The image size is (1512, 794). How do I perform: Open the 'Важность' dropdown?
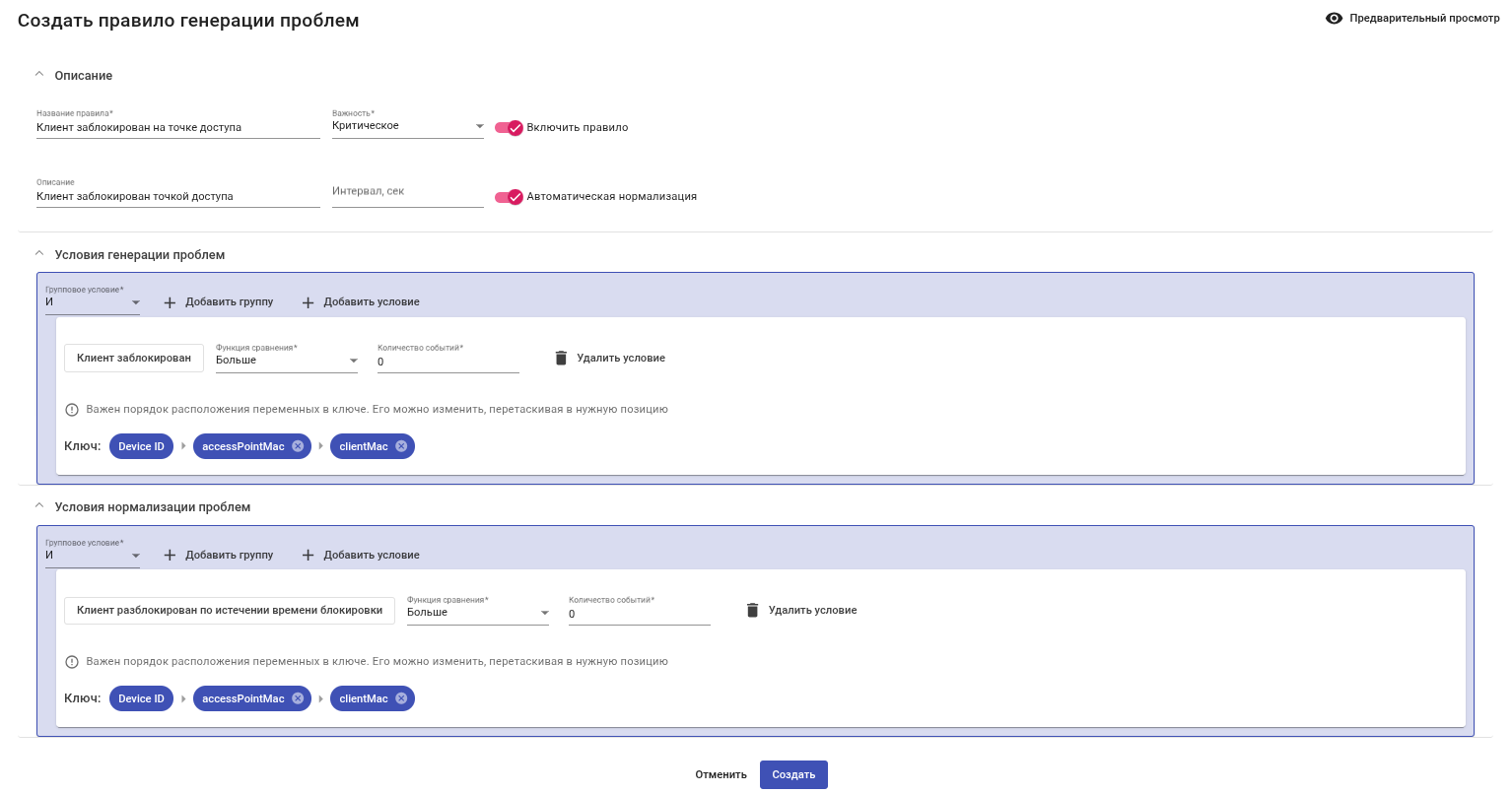(x=407, y=126)
